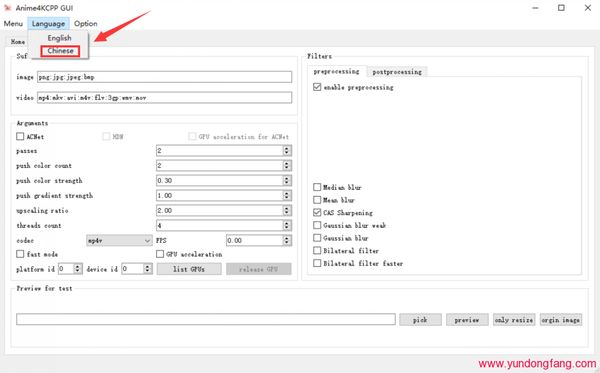The height and width of the screenshot is (373, 600).
Task: Enable the Bilateral filter checkbox
Action: click(x=317, y=251)
